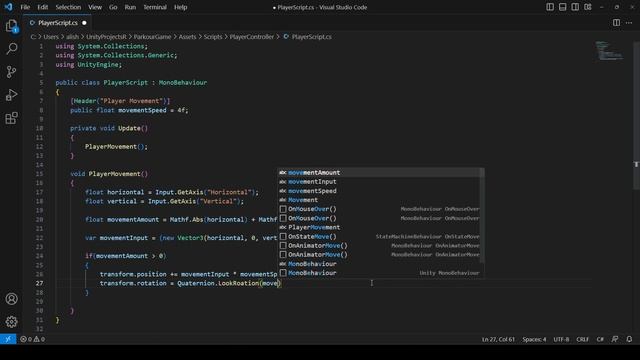This screenshot has width=640, height=360.
Task: Open the Manage gear icon
Action: (x=11, y=322)
